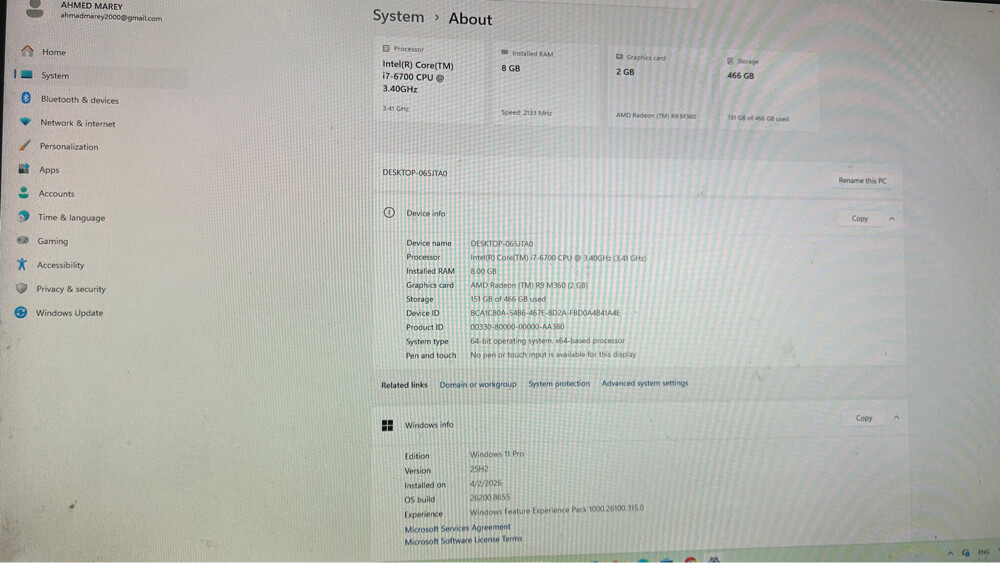Click the Accessibility figure icon
The width and height of the screenshot is (1000, 563).
(x=22, y=264)
